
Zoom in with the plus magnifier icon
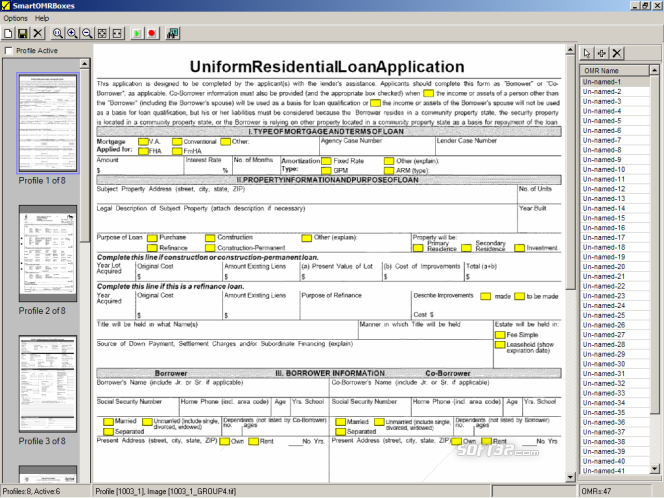tap(72, 33)
